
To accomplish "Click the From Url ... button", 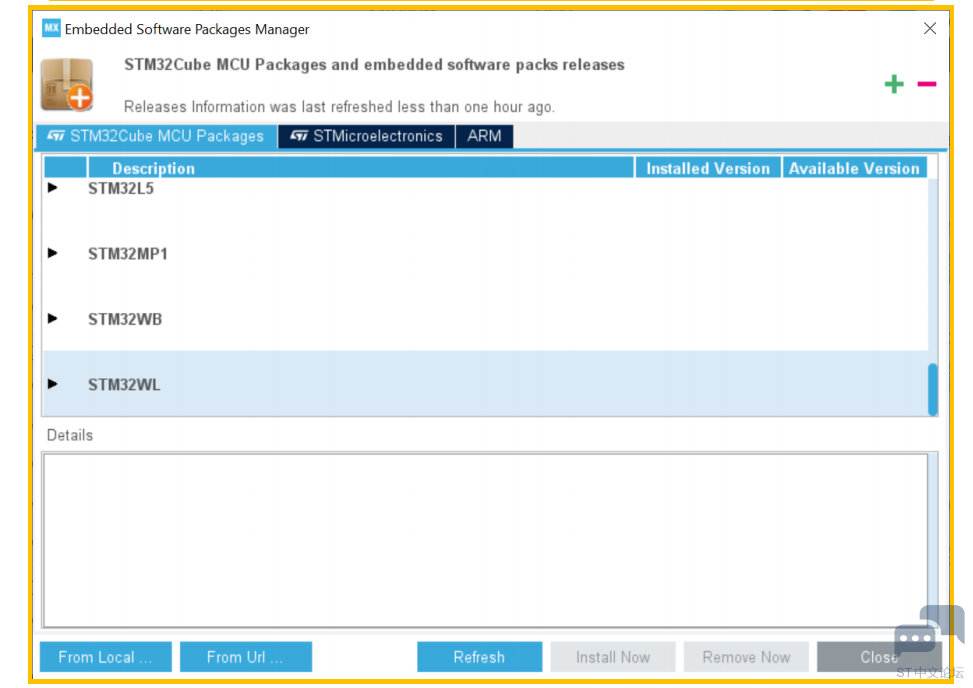I will 246,657.
